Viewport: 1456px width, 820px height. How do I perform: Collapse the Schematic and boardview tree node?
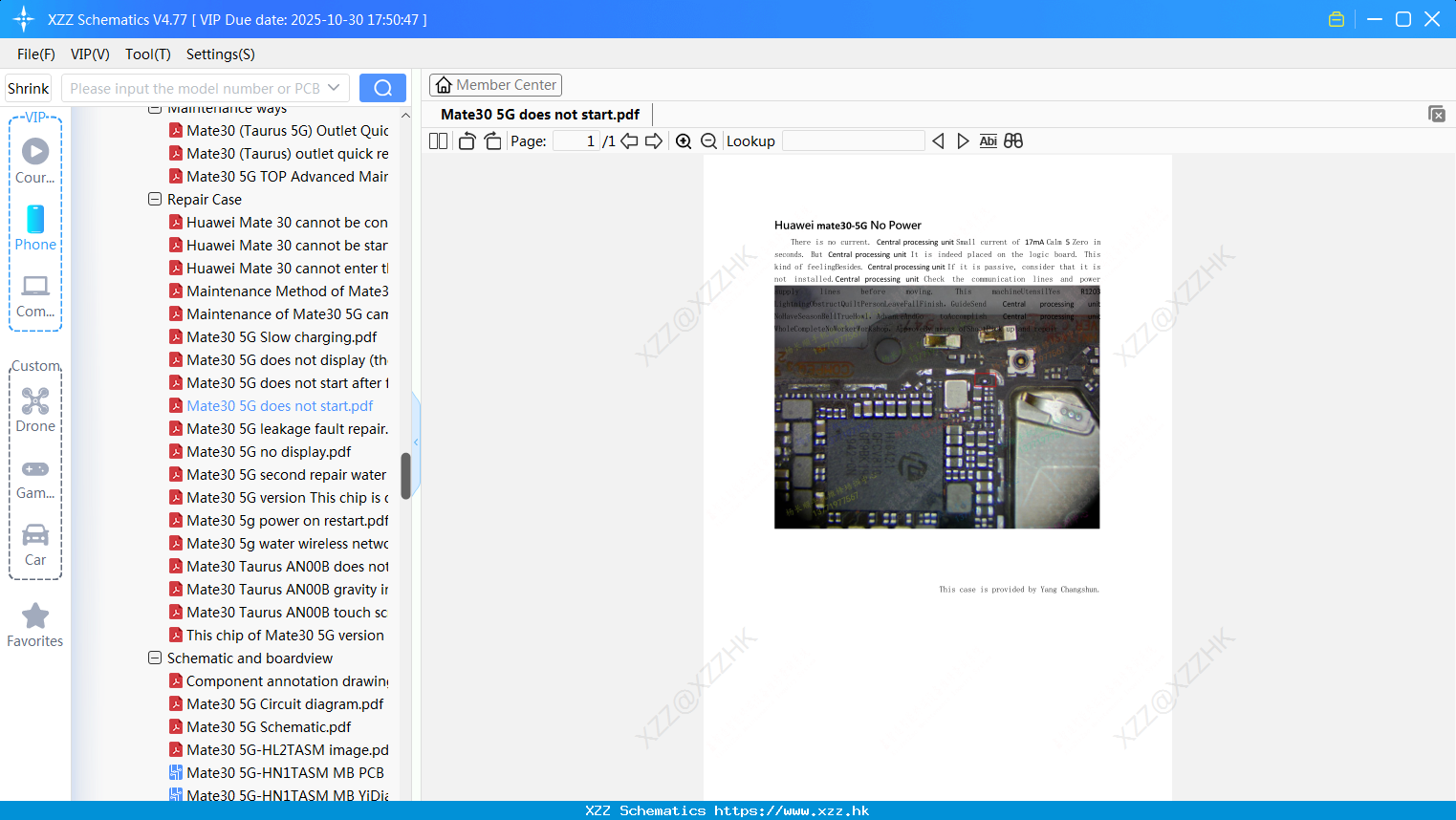click(155, 658)
